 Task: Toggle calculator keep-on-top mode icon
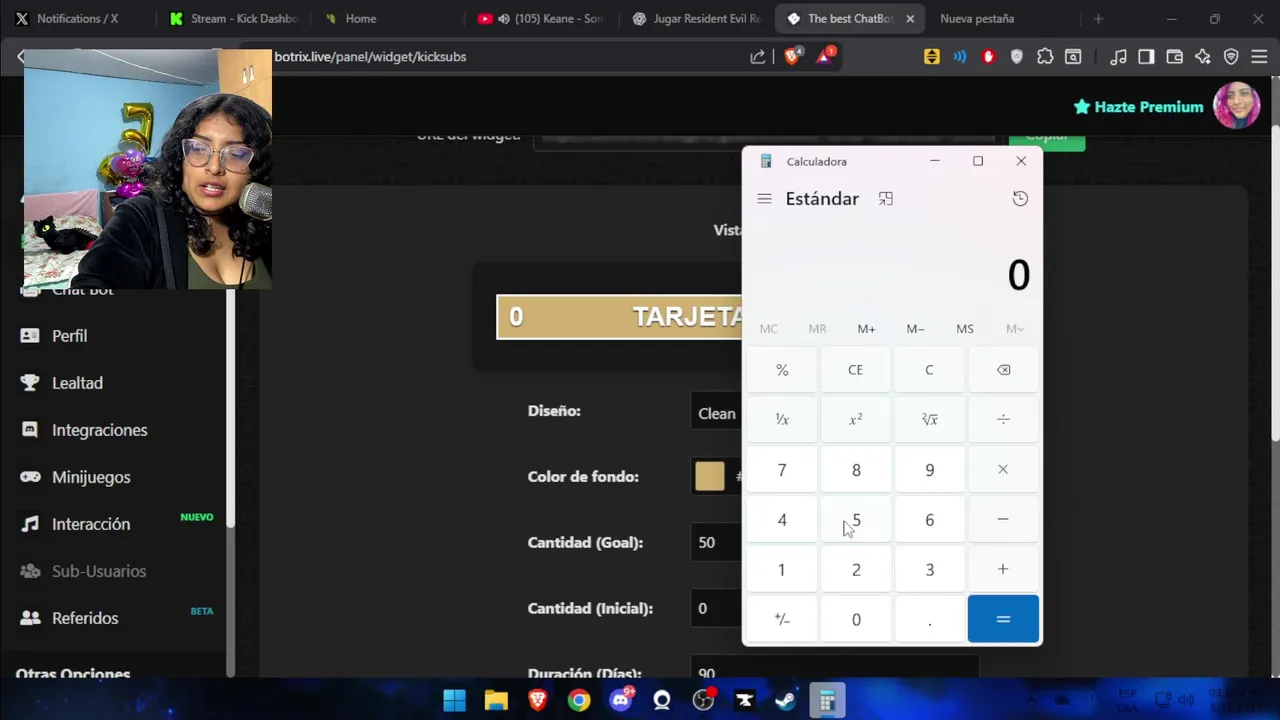pyautogui.click(x=885, y=199)
